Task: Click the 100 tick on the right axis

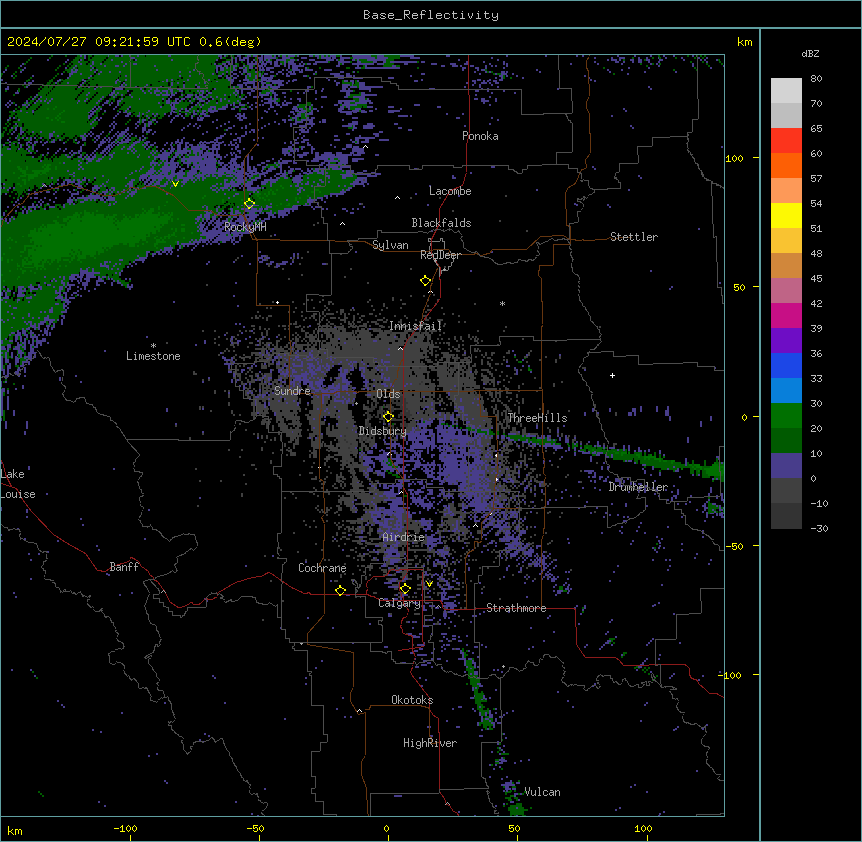Action: (x=734, y=158)
